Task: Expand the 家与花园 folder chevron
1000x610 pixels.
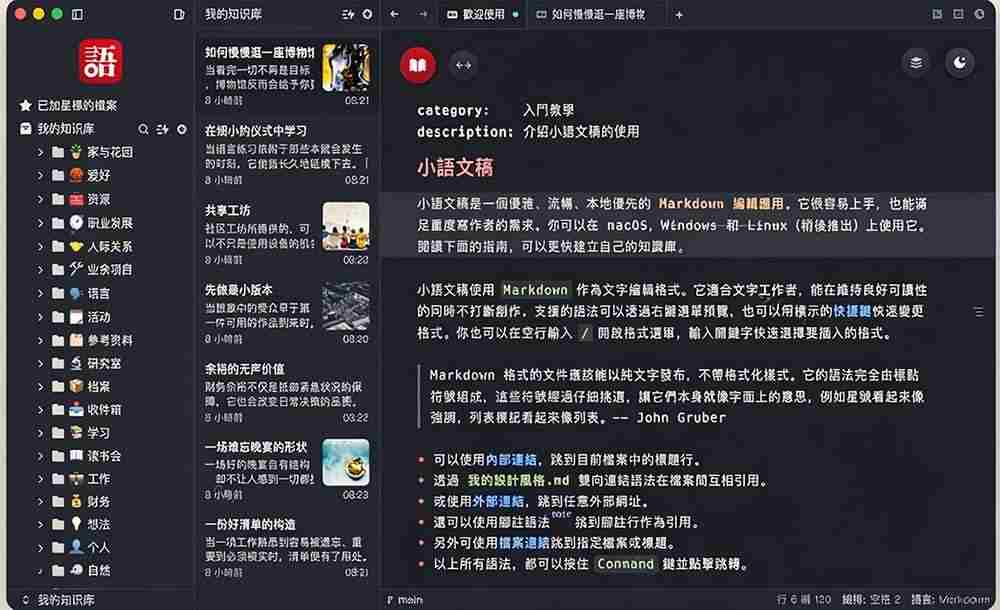Action: coord(40,152)
